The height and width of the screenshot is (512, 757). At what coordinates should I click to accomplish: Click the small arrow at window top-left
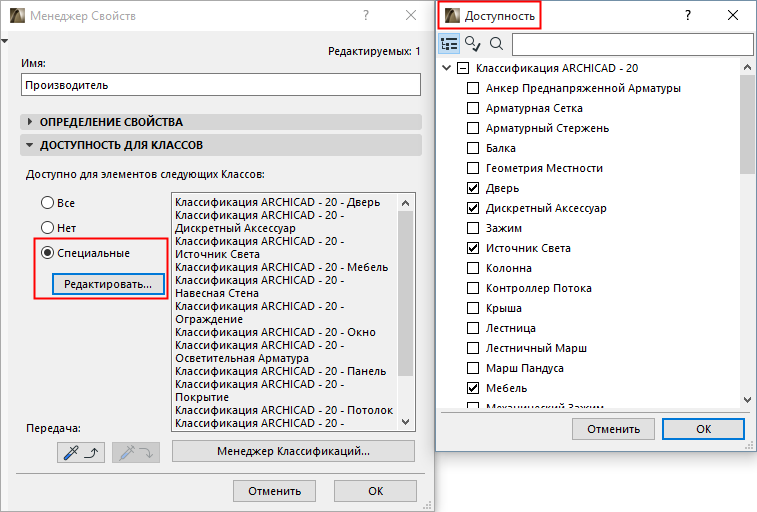point(4,41)
